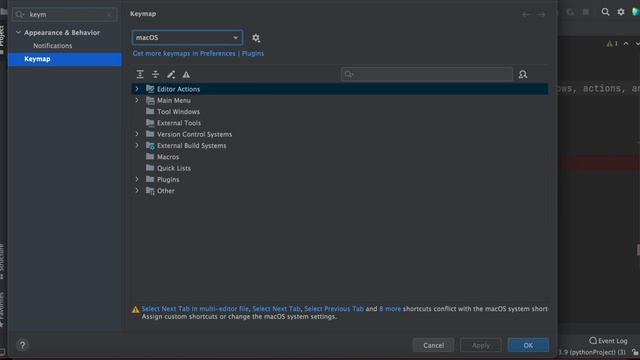Clear the settings search field
This screenshot has width=640, height=360.
pyautogui.click(x=109, y=15)
